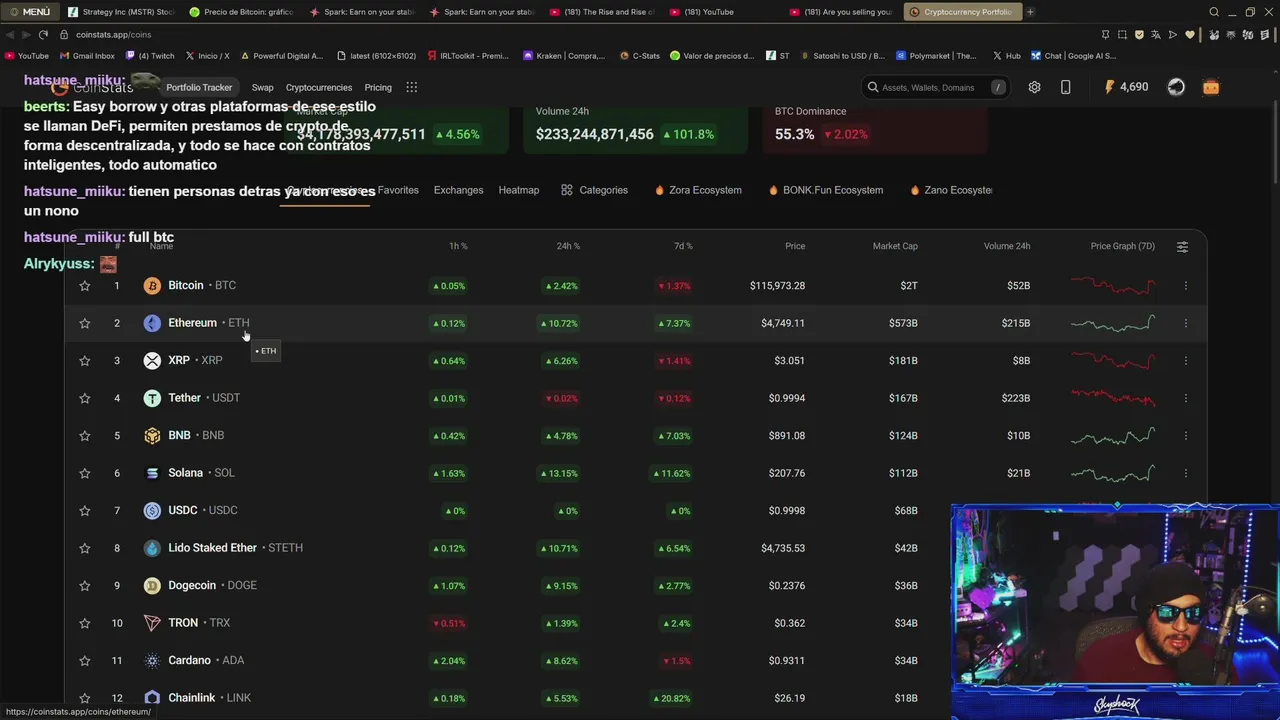
Task: Switch to the Heatmap tab
Action: [x=519, y=190]
